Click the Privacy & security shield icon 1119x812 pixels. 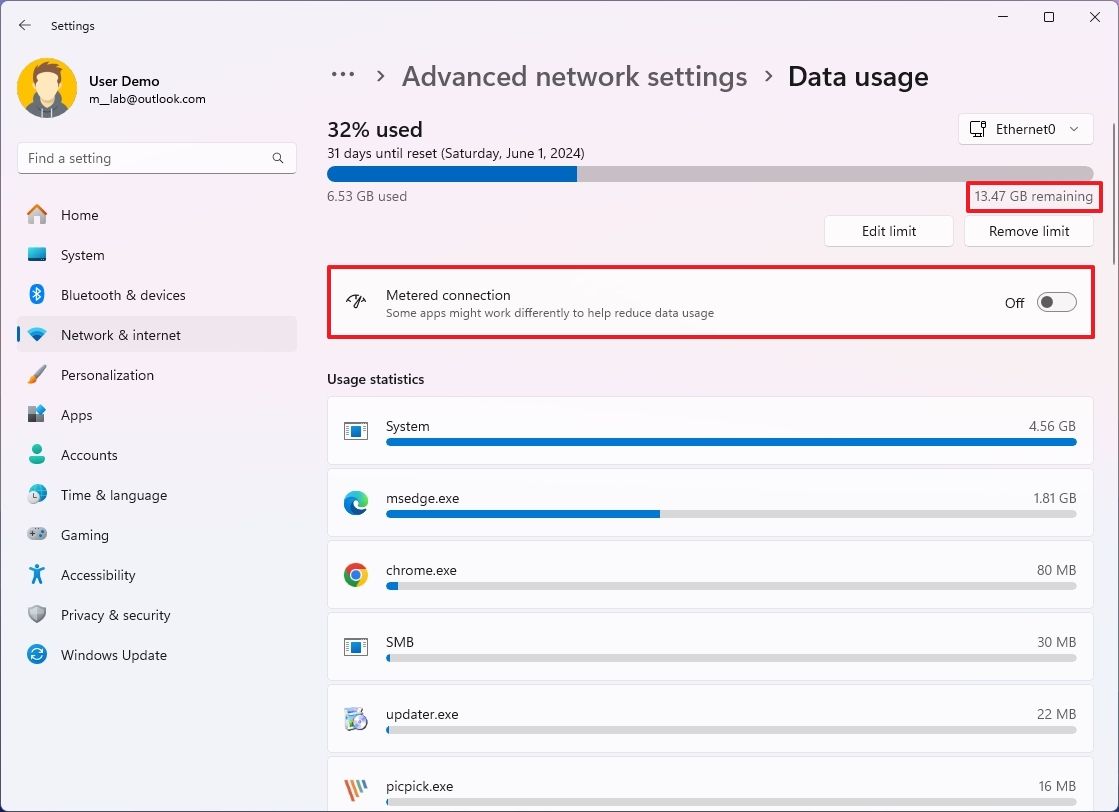(x=38, y=615)
